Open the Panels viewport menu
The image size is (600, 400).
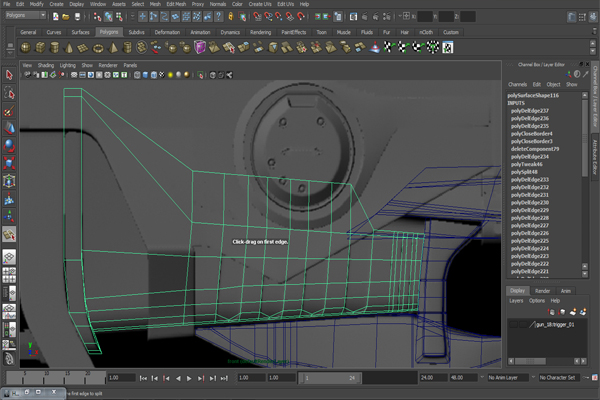[x=130, y=65]
